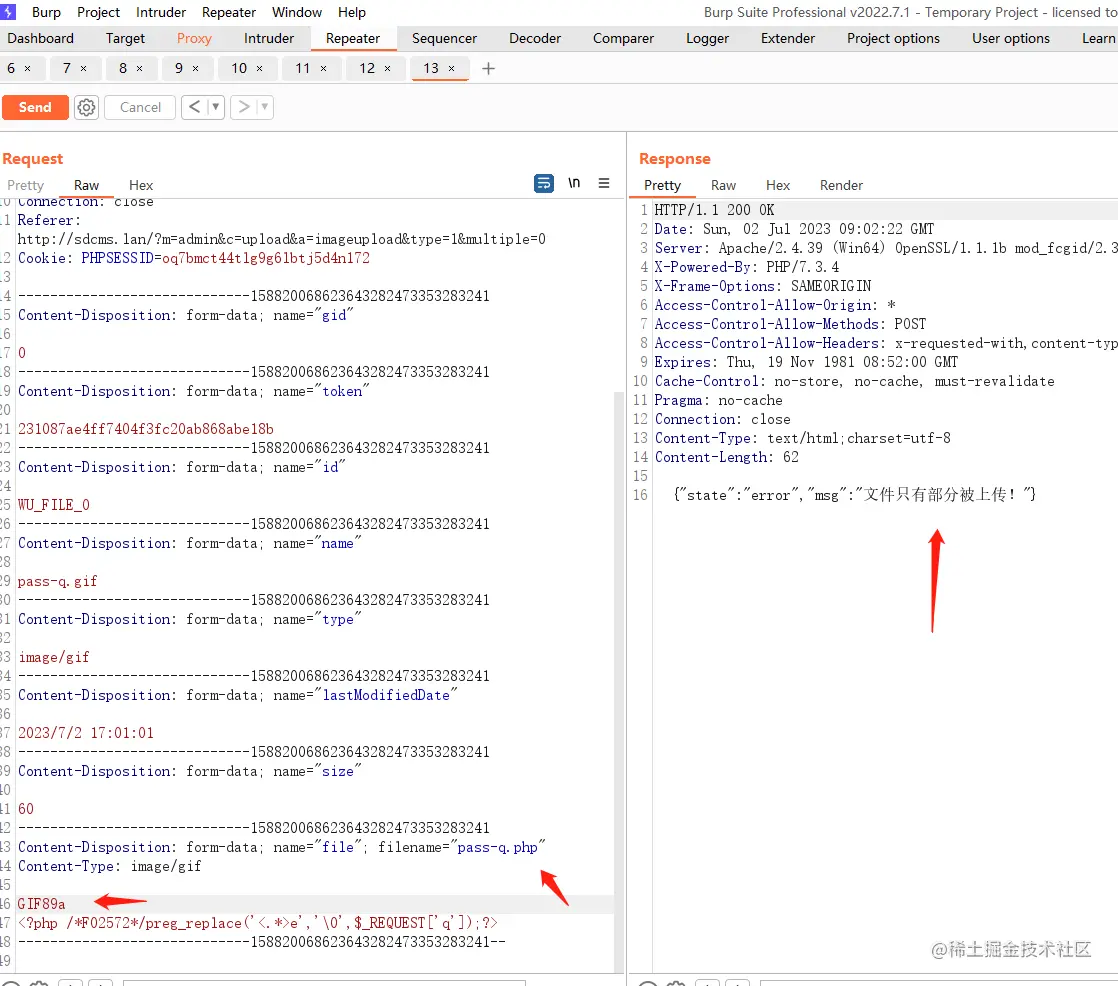Open the Intruder menu
Screen dimensions: 1118x986
(x=161, y=12)
